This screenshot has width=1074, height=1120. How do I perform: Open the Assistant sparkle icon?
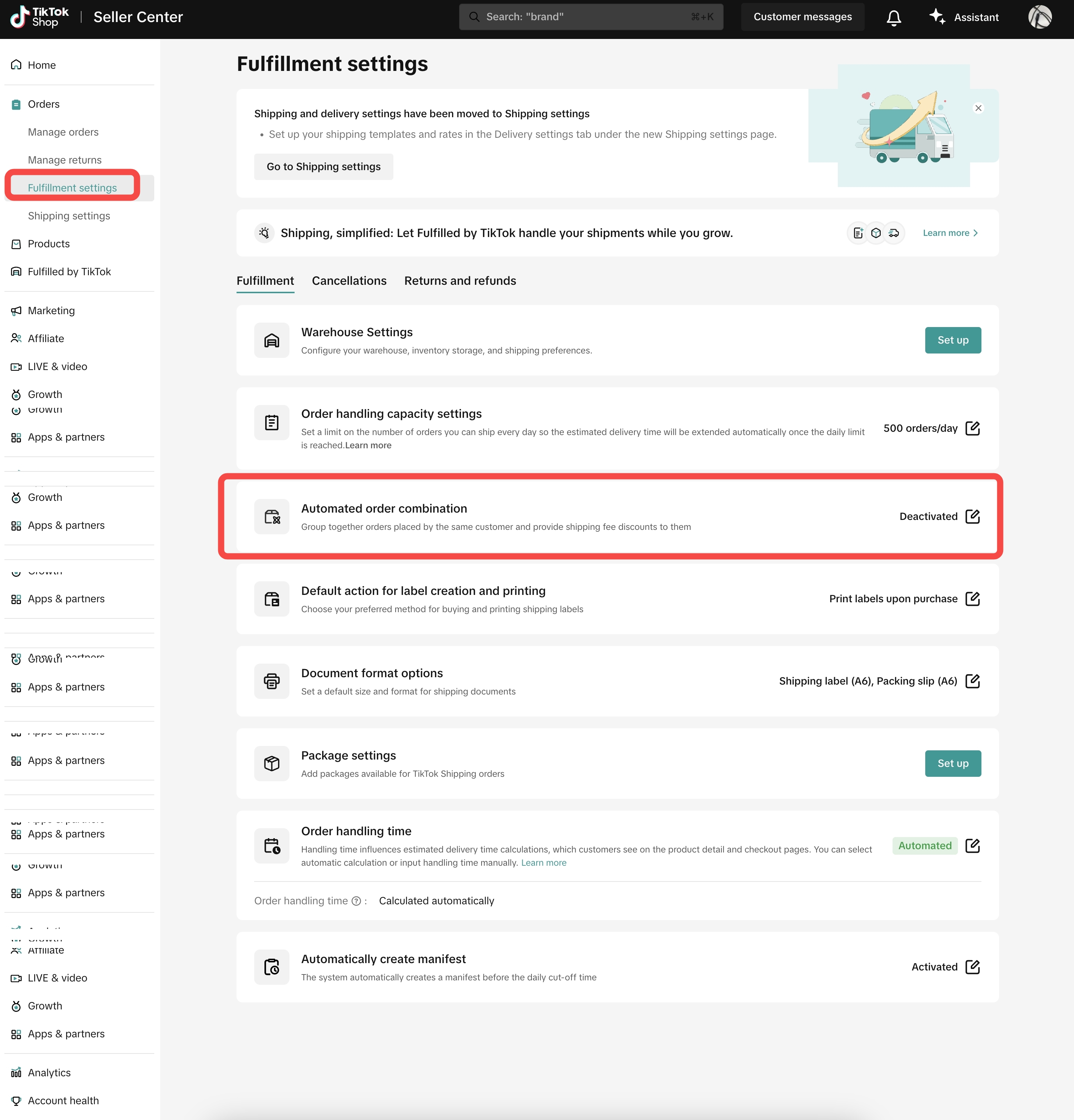[x=937, y=17]
